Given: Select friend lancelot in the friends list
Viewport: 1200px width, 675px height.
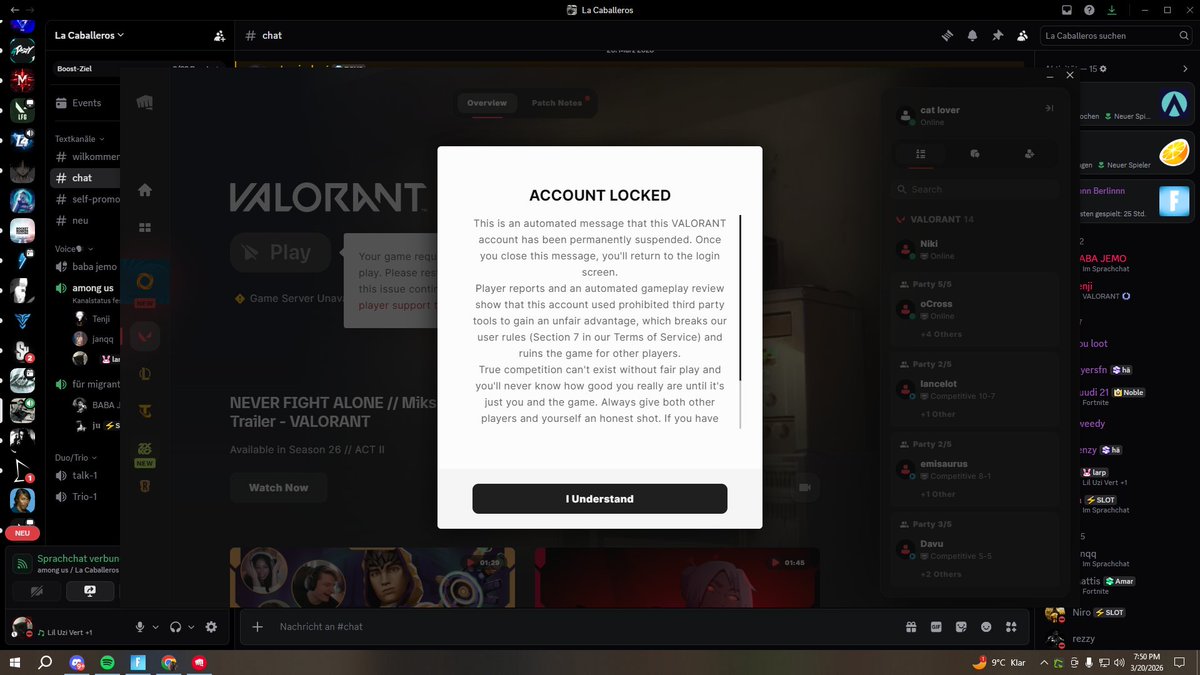Looking at the screenshot, I should (x=975, y=390).
